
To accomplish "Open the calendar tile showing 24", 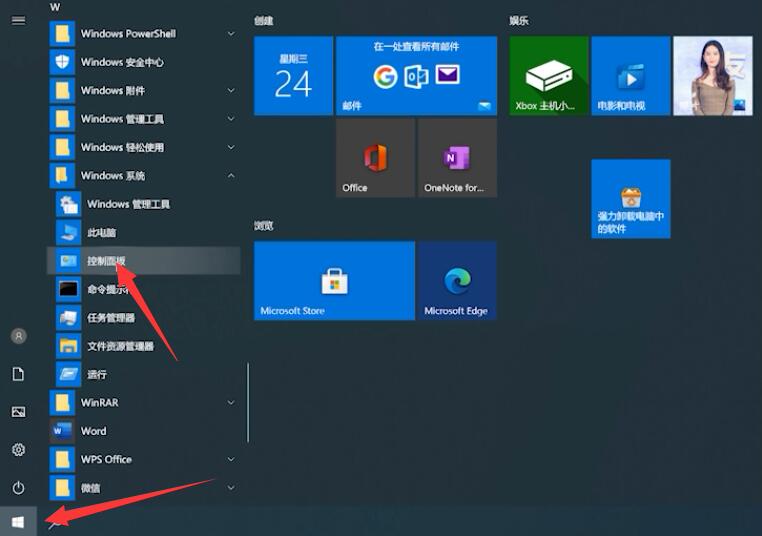I will click(294, 75).
